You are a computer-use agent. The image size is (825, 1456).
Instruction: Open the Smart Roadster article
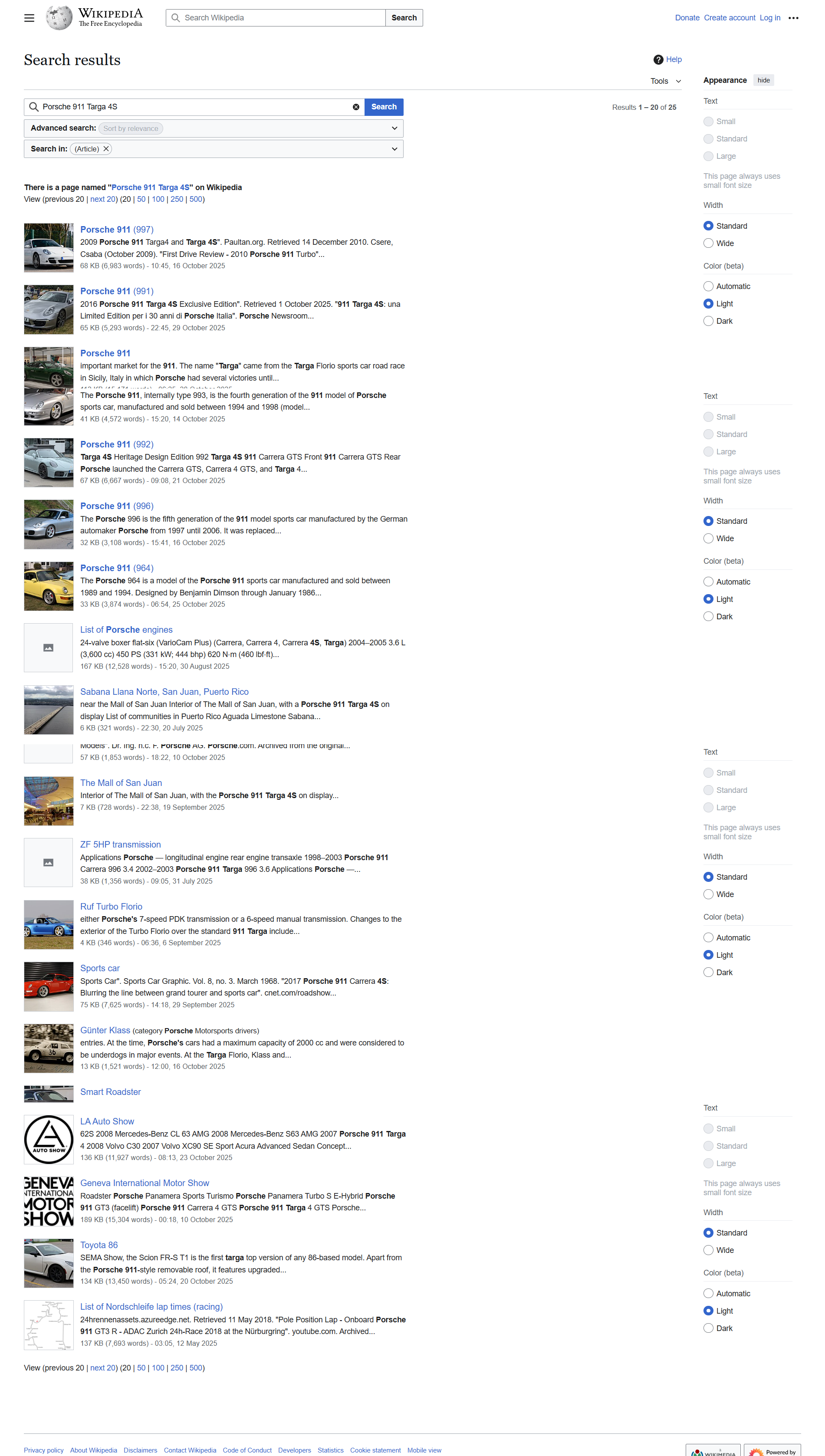click(x=111, y=1092)
